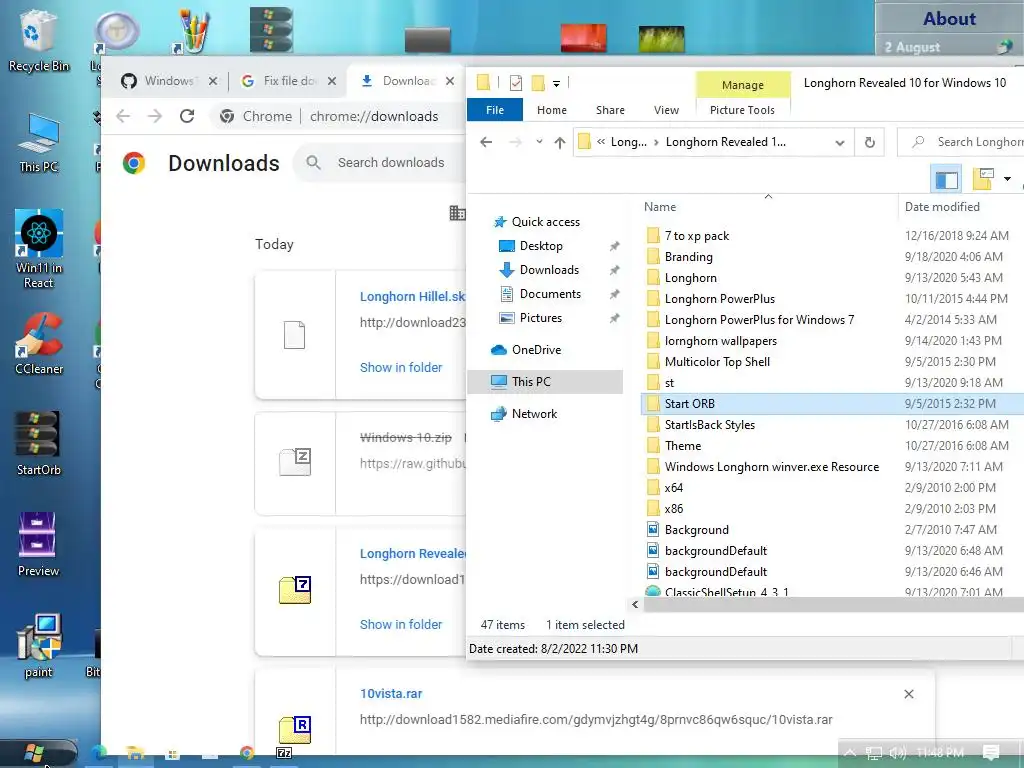This screenshot has width=1024, height=768.
Task: Open This PC desktop shortcut
Action: [x=38, y=142]
